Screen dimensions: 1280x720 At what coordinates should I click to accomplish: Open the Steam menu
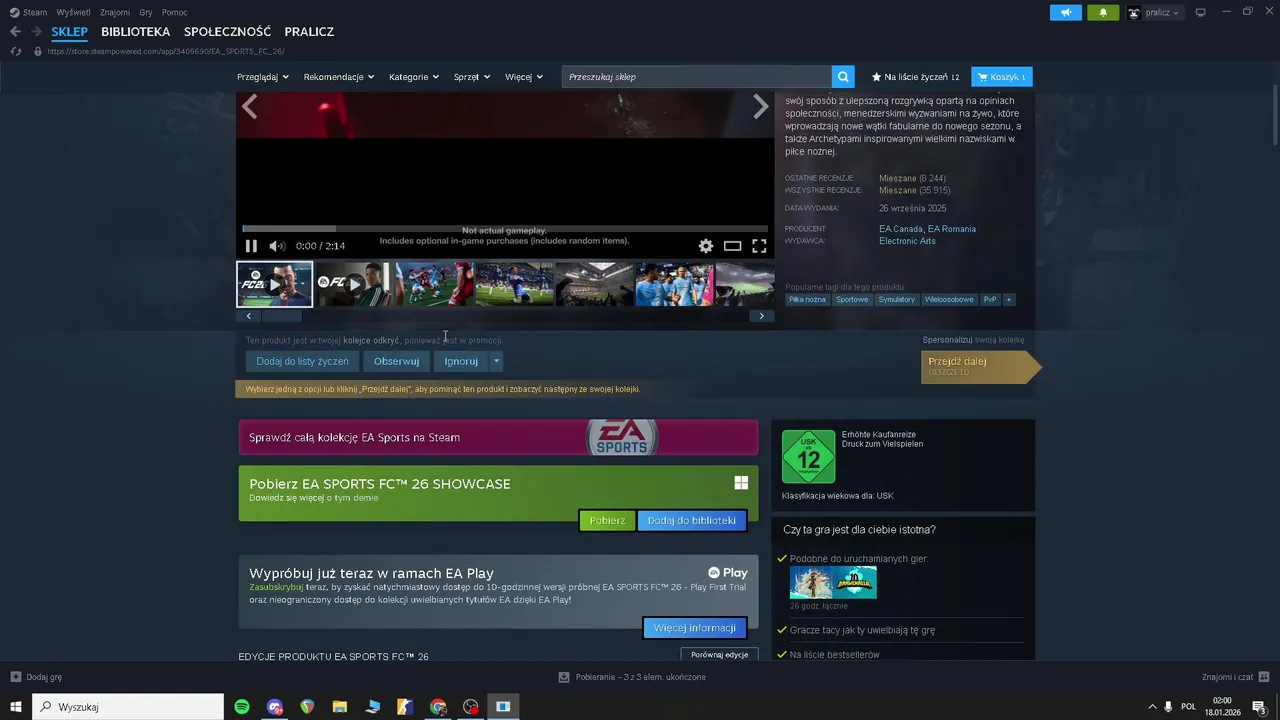pos(28,12)
